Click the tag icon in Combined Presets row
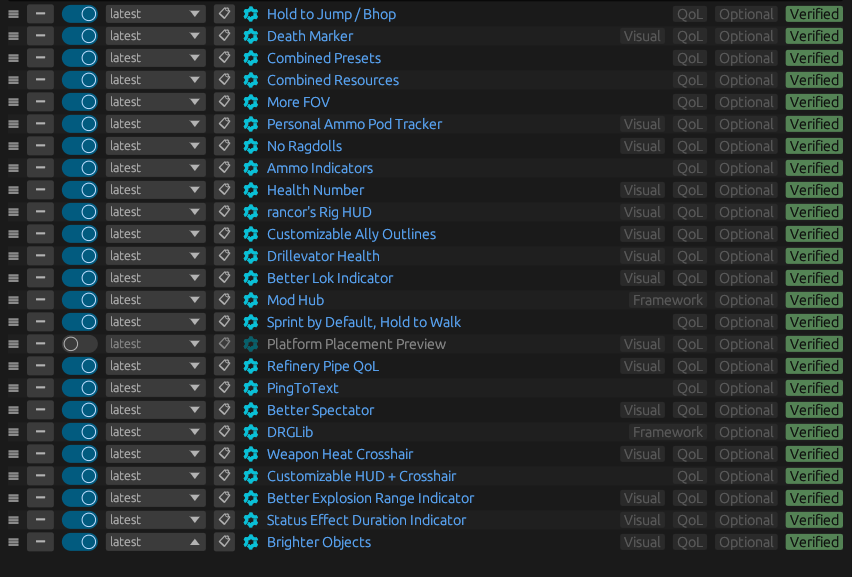 click(224, 58)
